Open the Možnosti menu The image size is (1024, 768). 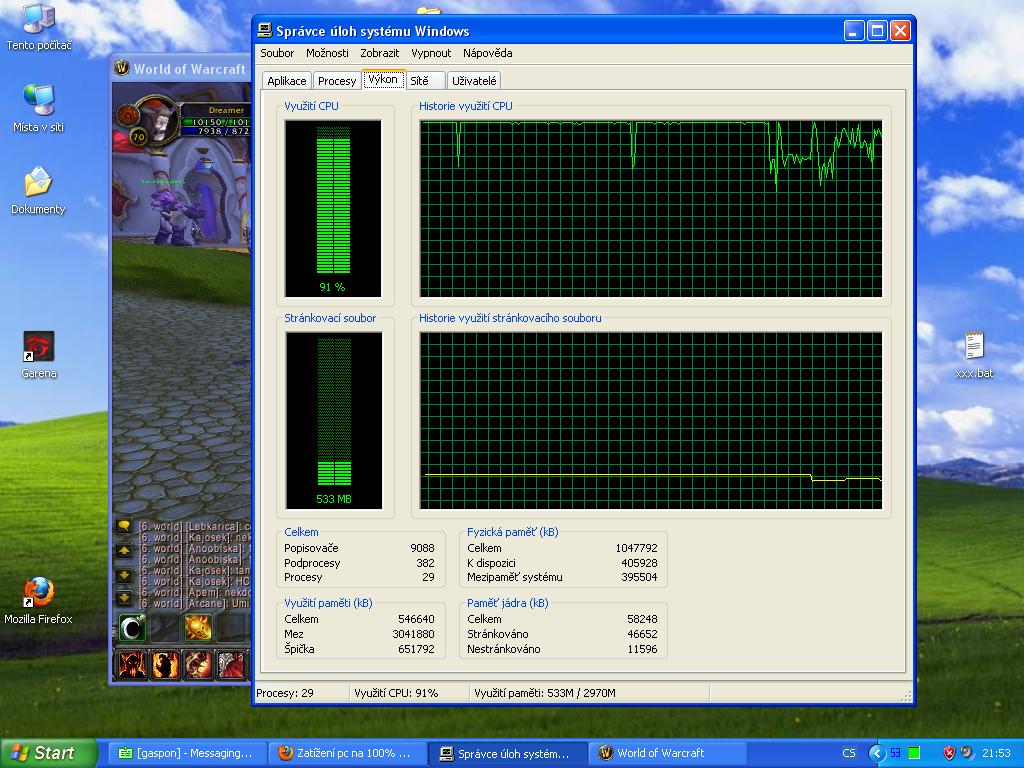[x=327, y=53]
